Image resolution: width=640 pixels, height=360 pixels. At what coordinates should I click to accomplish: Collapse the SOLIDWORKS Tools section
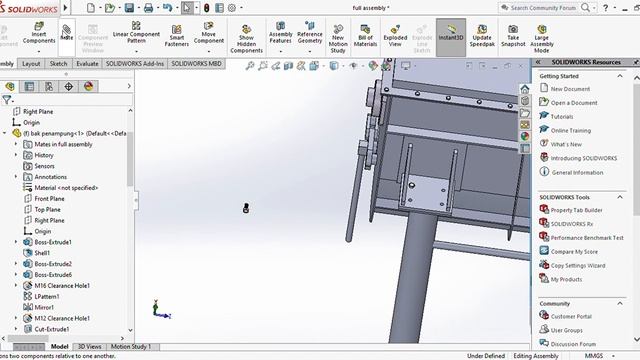(x=620, y=197)
